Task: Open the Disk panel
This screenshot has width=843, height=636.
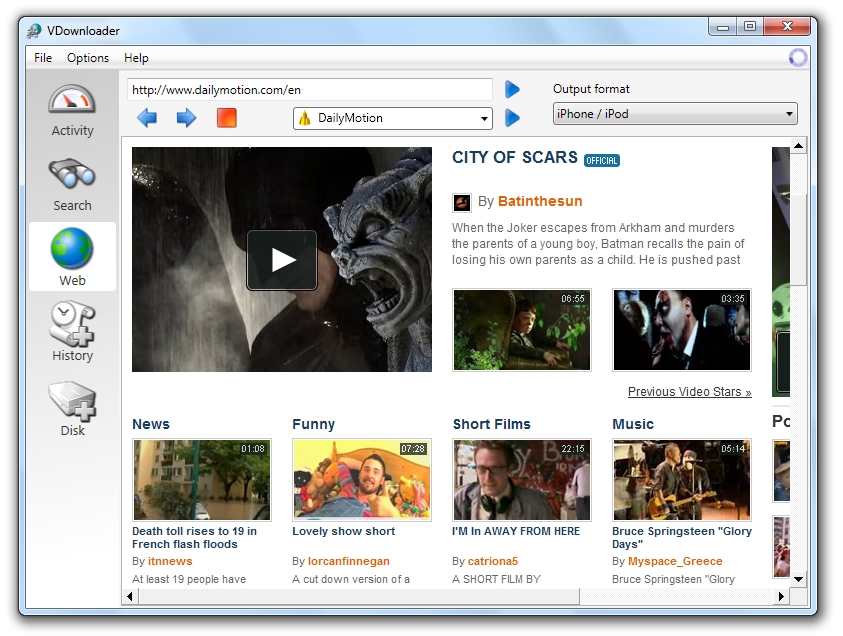Action: [72, 409]
